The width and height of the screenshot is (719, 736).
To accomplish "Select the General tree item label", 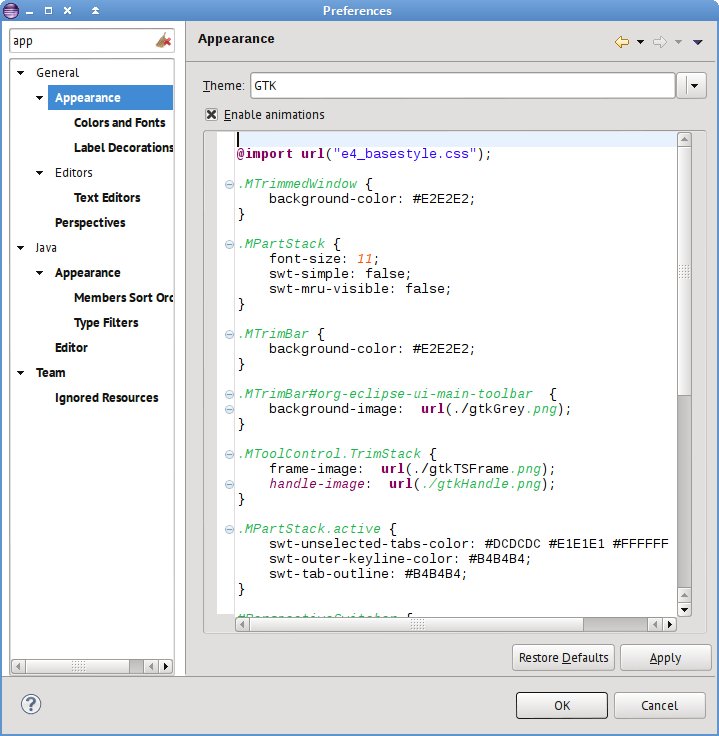I will coord(58,73).
